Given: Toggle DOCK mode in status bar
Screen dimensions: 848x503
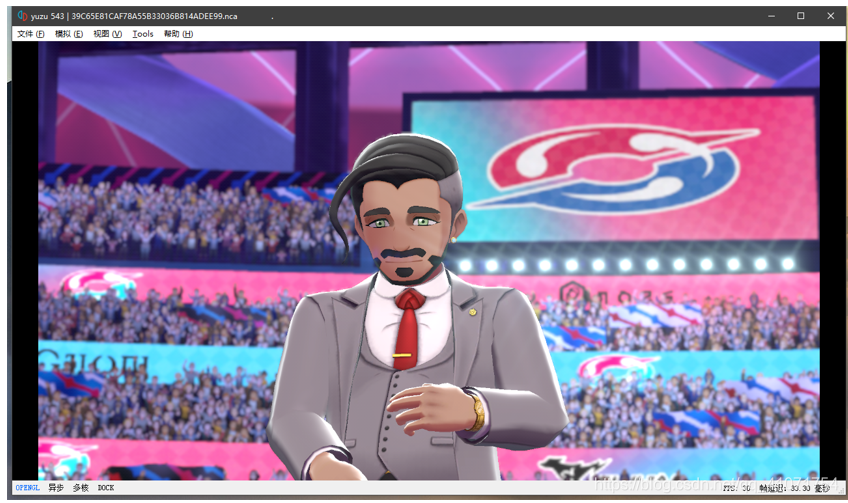Looking at the screenshot, I should pyautogui.click(x=105, y=488).
